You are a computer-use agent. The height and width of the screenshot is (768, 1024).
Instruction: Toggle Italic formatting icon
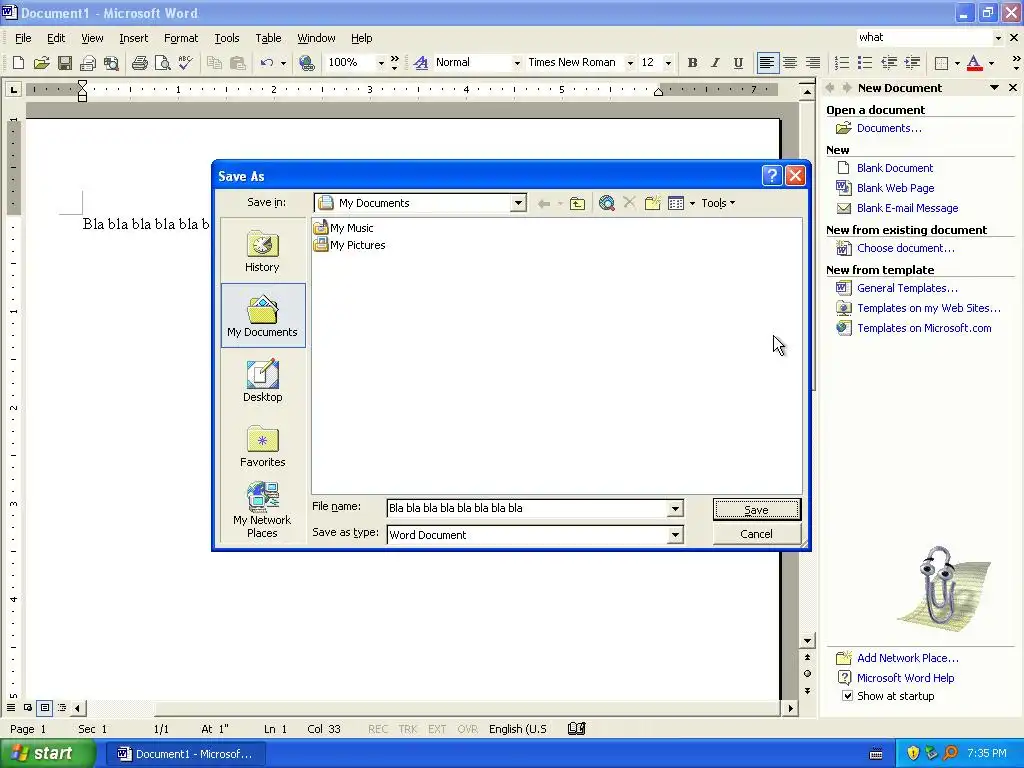(715, 63)
